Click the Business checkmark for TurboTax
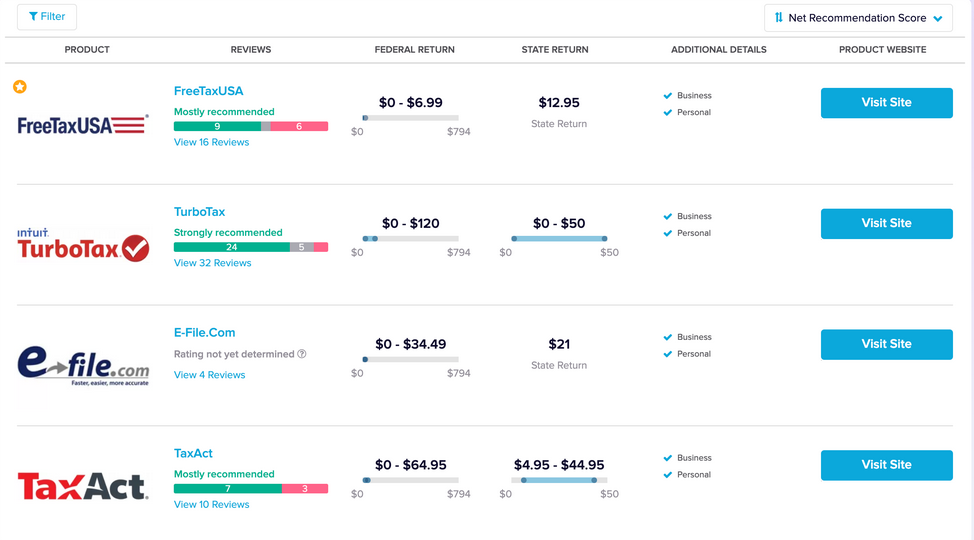Screen dimensions: 974x540 click(668, 216)
